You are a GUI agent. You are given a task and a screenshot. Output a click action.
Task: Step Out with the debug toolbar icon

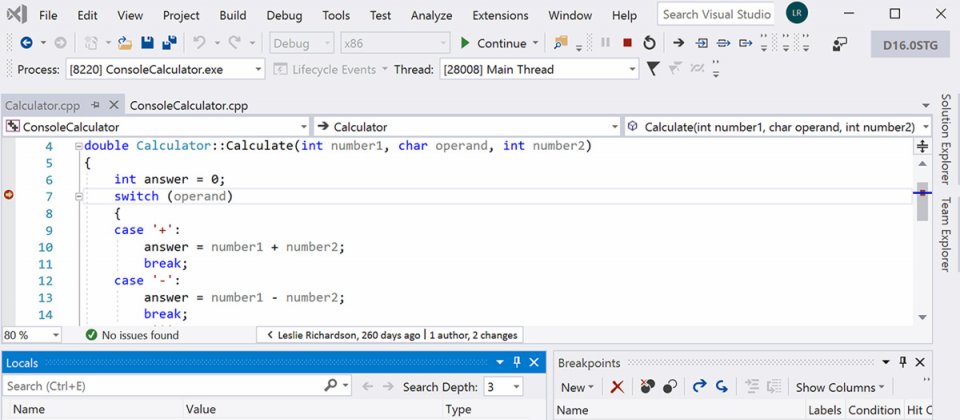tap(745, 43)
